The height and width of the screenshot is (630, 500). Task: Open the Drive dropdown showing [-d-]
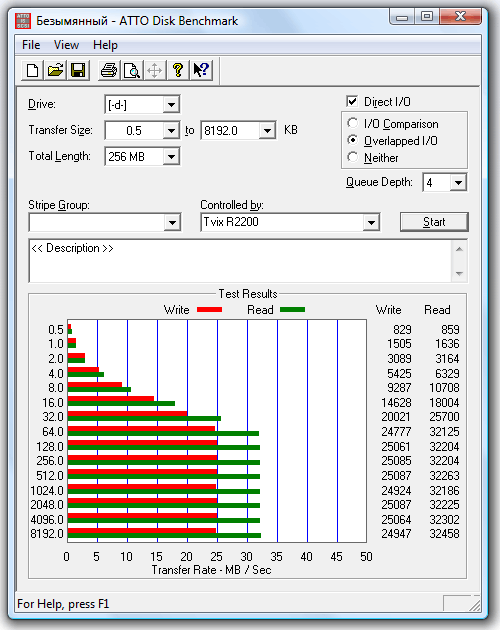[x=171, y=105]
